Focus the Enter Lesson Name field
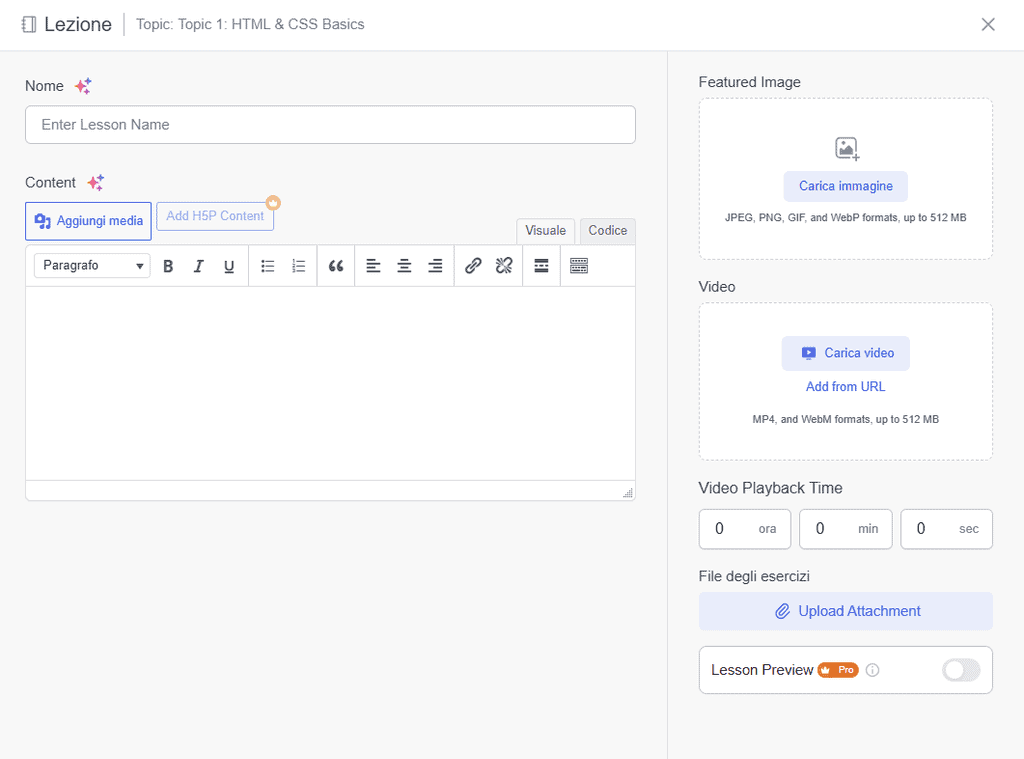The image size is (1024, 759). 330,125
